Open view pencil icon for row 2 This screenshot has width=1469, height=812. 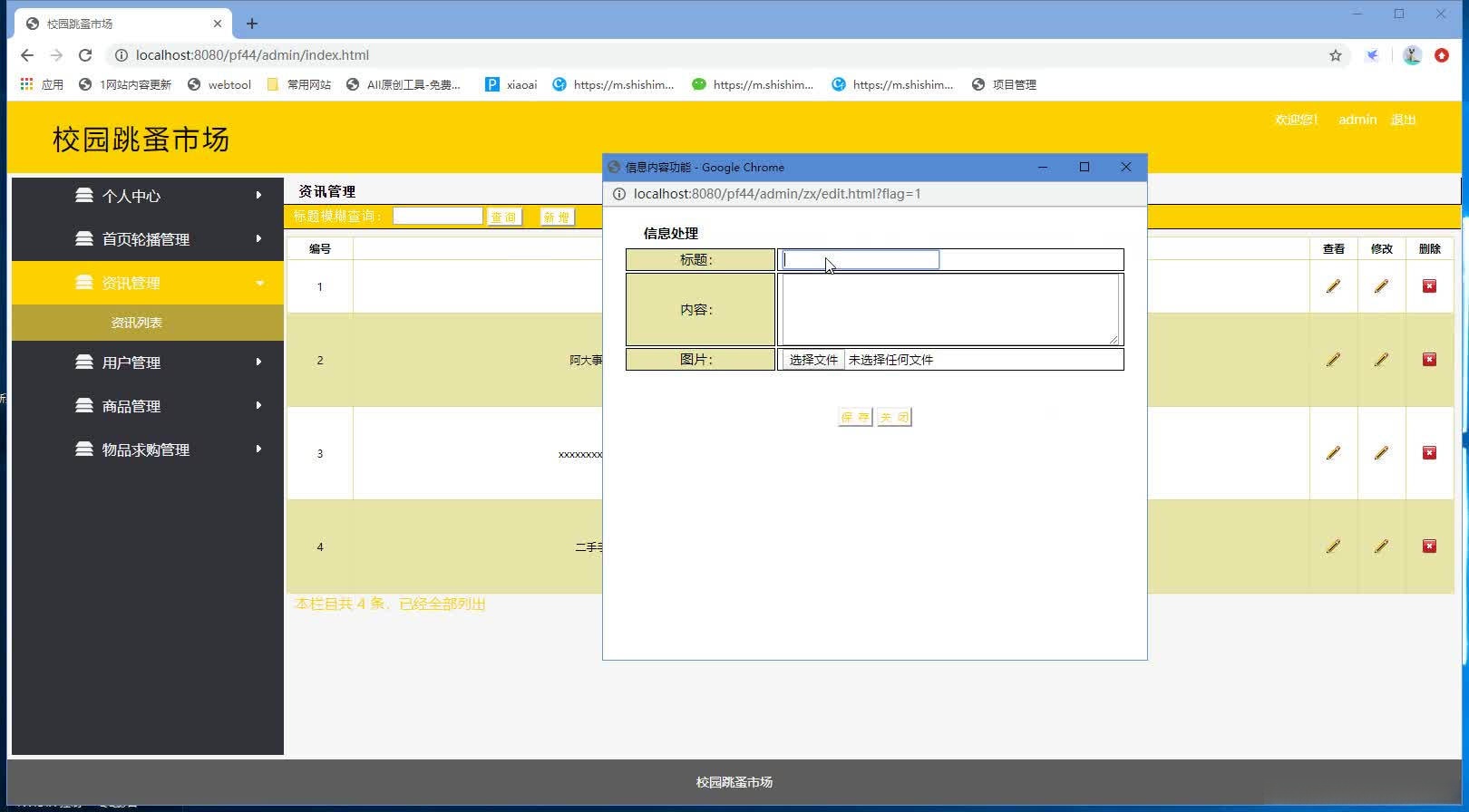1333,360
